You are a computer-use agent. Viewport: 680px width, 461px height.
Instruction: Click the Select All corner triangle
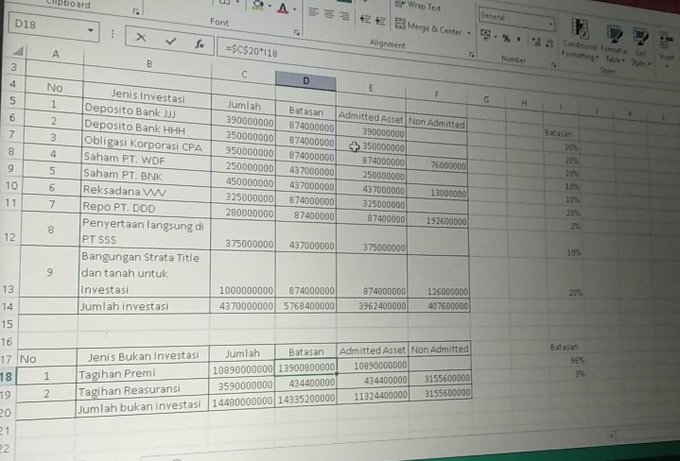[18, 51]
